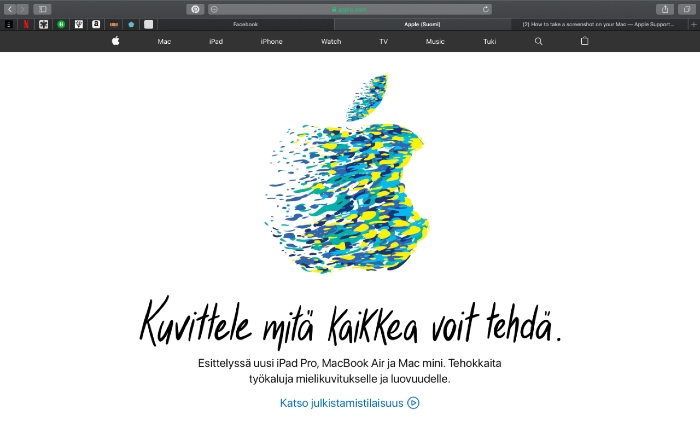Open the first black pinned tab
Viewport: 700px width, 438px height.
[9, 25]
